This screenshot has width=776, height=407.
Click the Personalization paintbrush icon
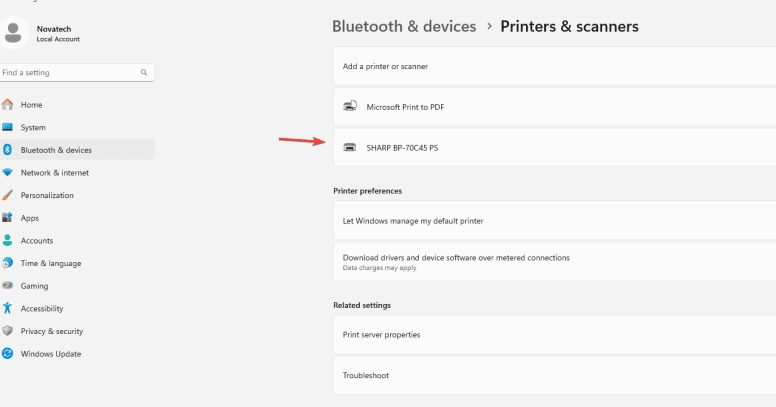(7, 195)
